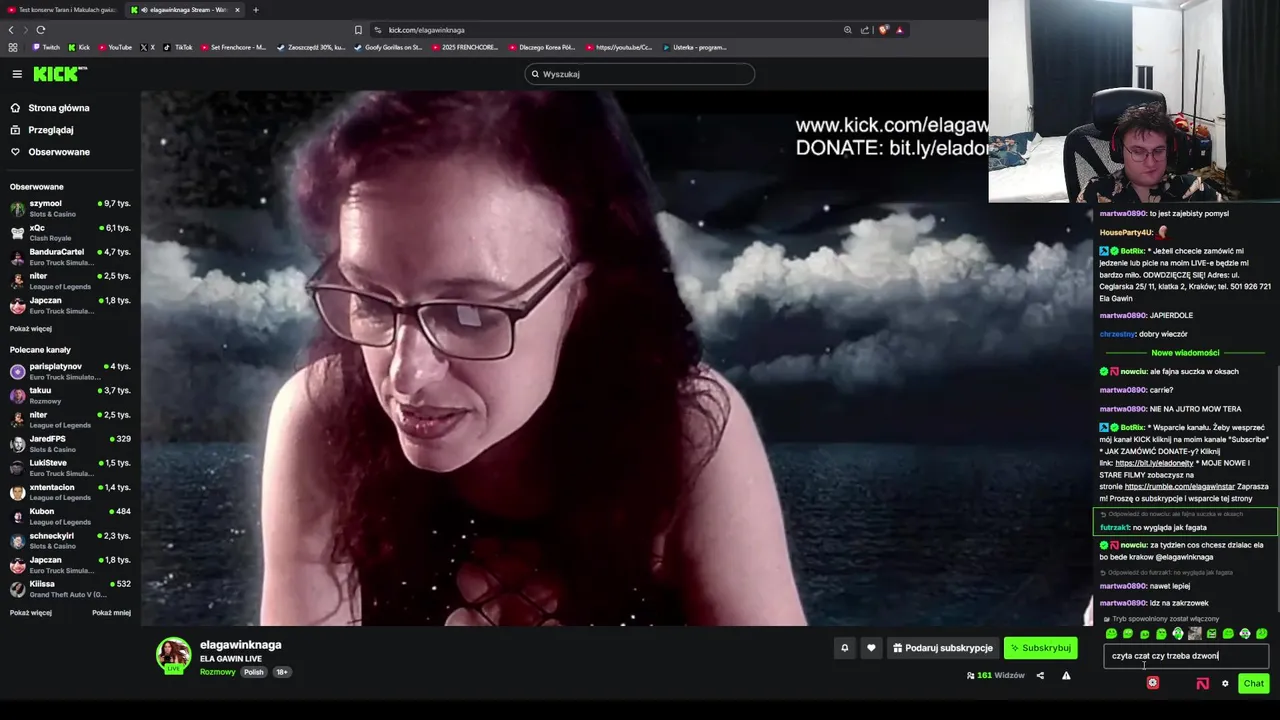
Task: Open xQc channel in followed list
Action: [x=70, y=232]
